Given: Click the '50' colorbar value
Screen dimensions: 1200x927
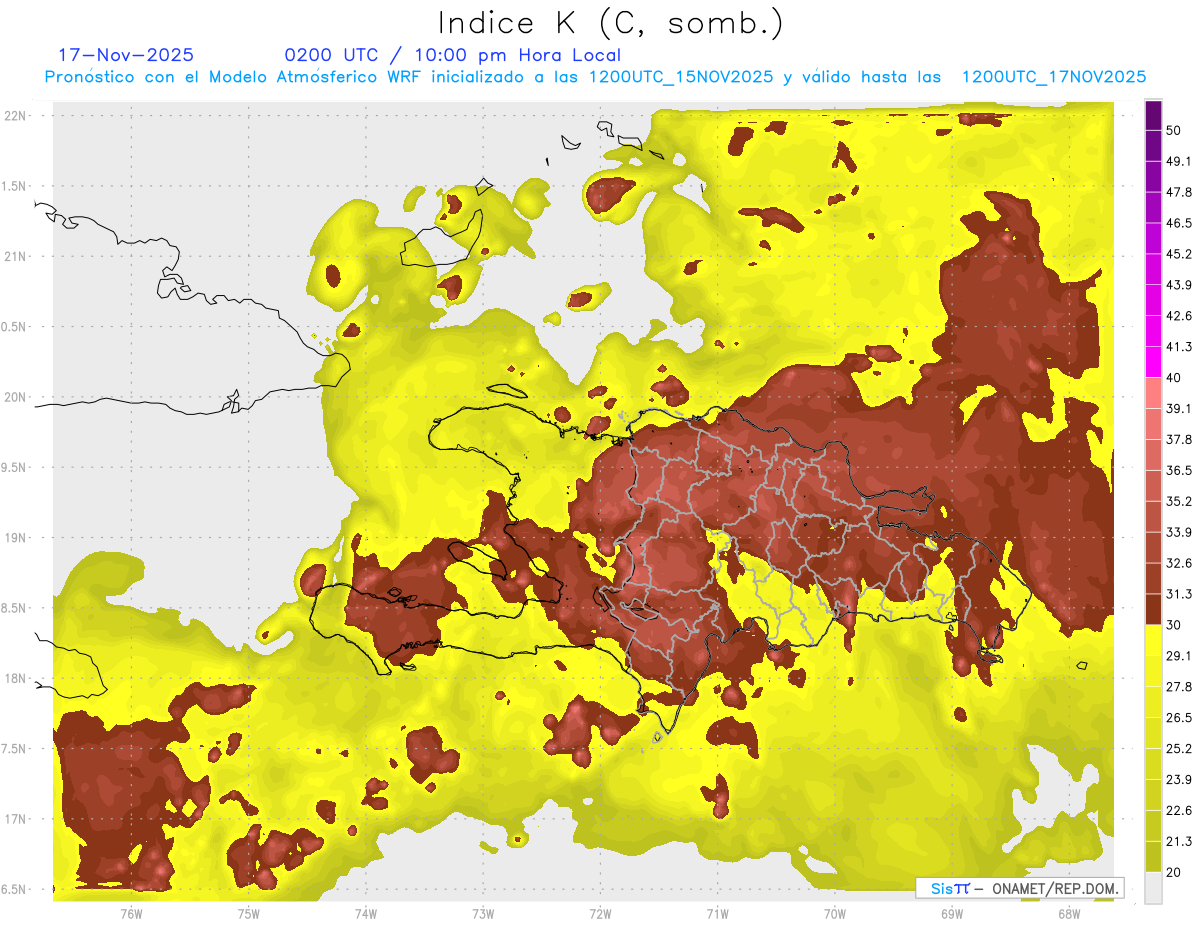Looking at the screenshot, I should click(x=1175, y=131).
